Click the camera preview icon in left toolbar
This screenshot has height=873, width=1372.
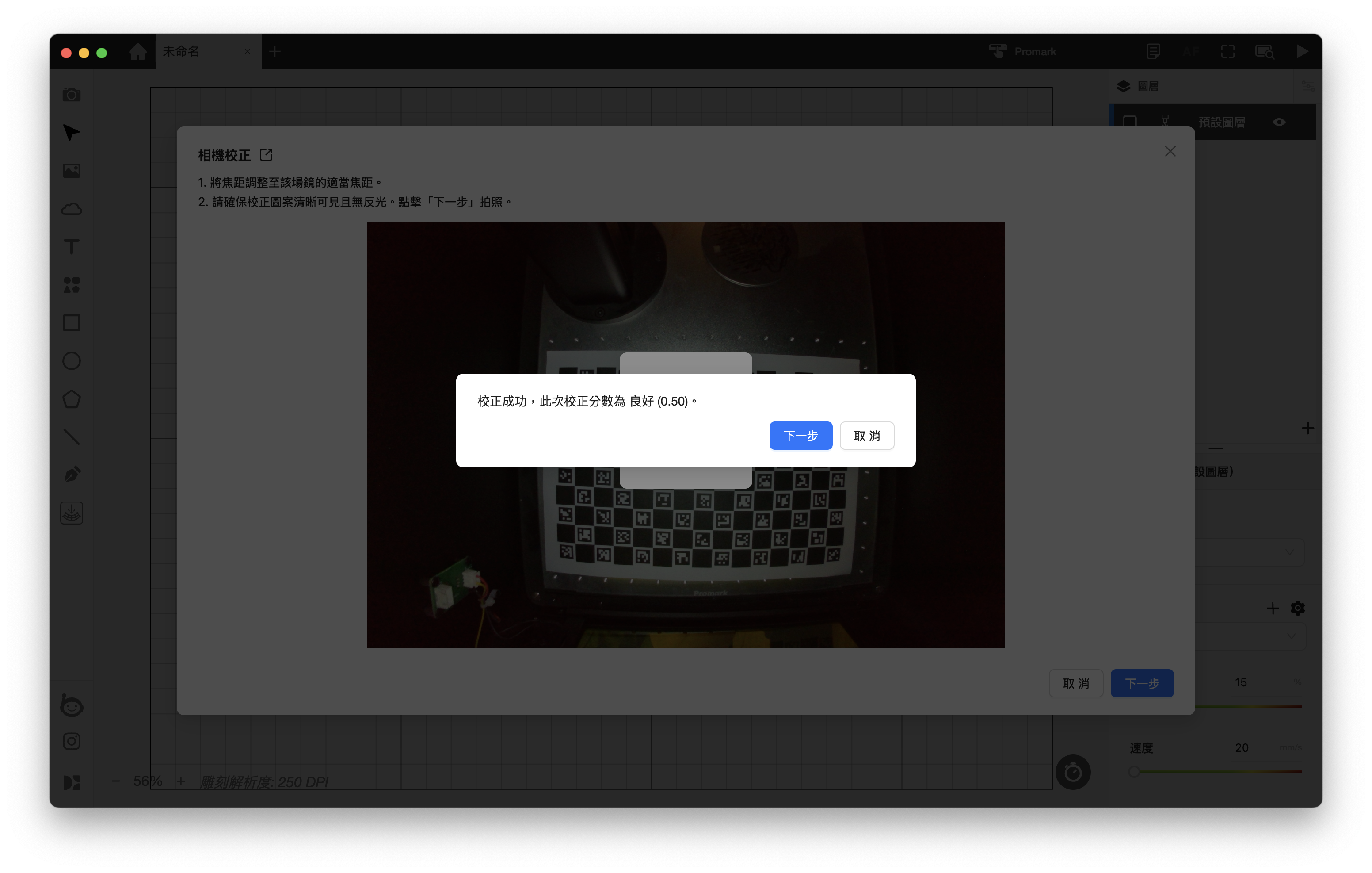coord(71,95)
